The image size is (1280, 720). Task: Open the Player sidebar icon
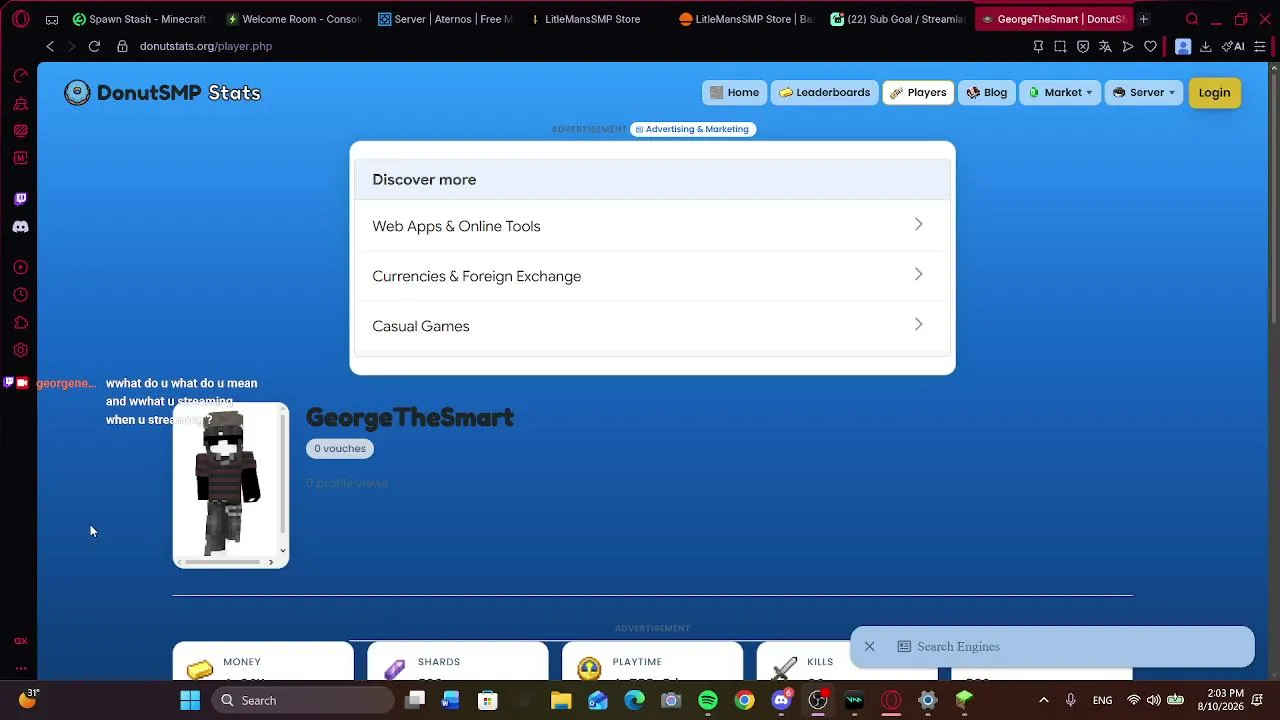pyautogui.click(x=20, y=267)
